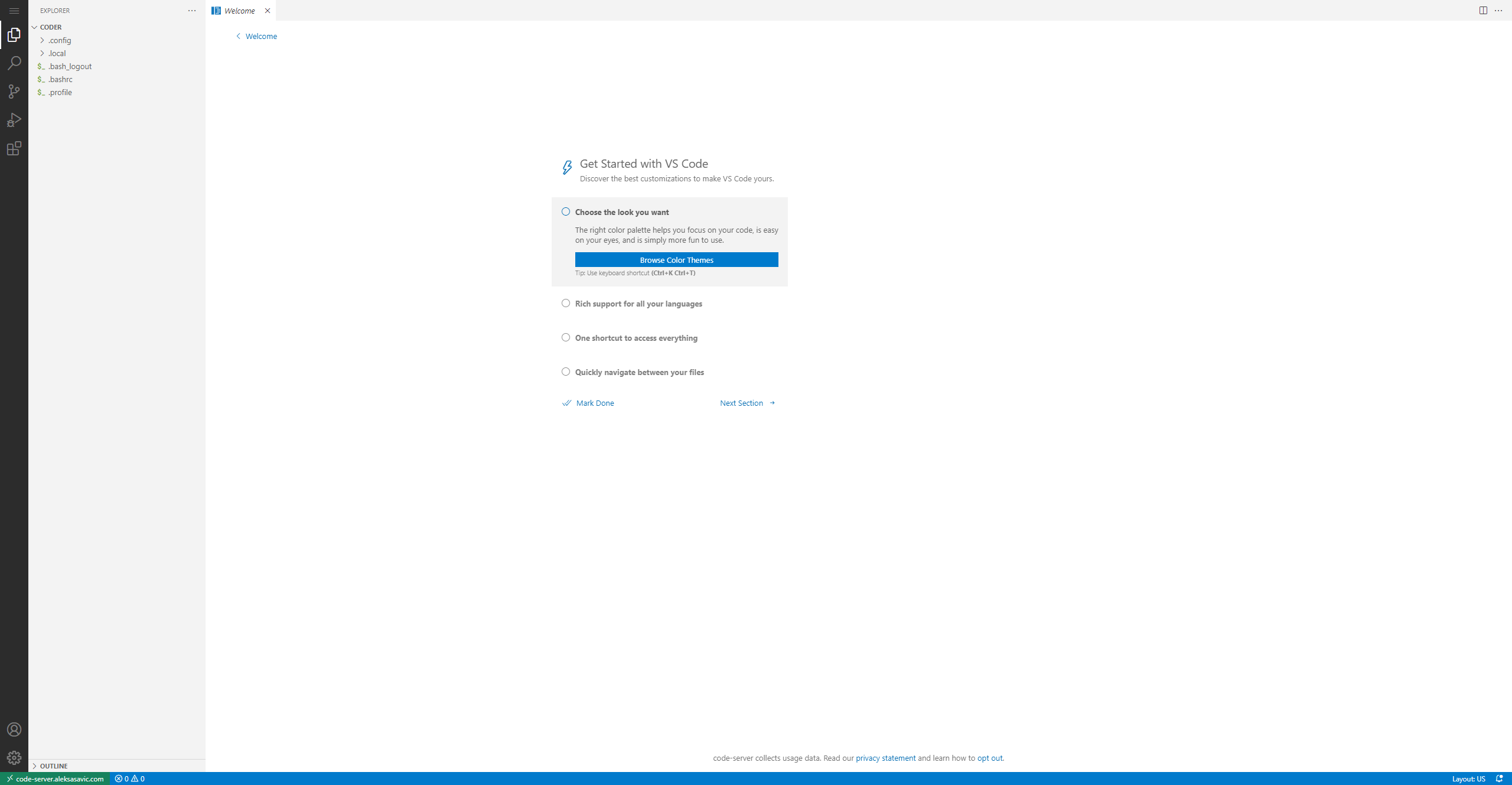Open the Source Control icon
The image size is (1512, 785).
(x=13, y=90)
